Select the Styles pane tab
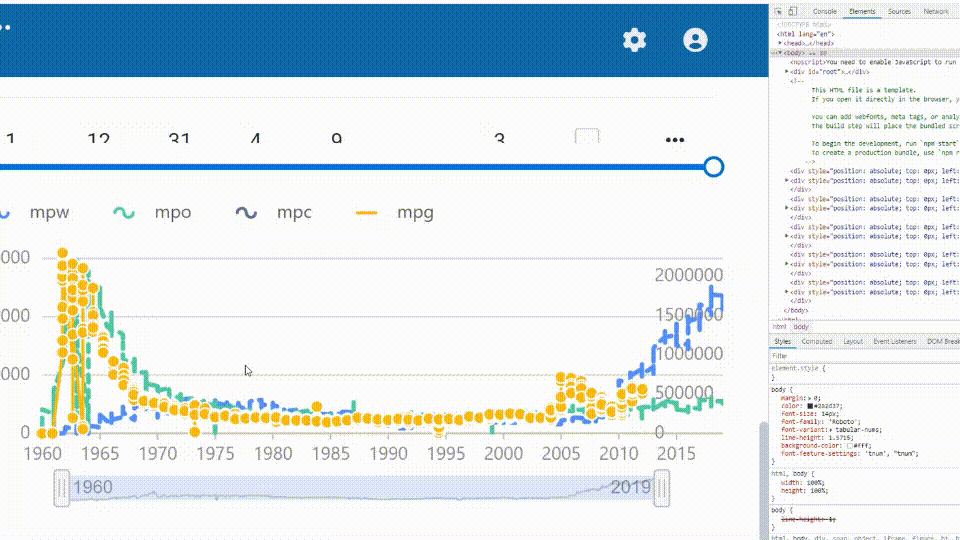 (x=782, y=342)
